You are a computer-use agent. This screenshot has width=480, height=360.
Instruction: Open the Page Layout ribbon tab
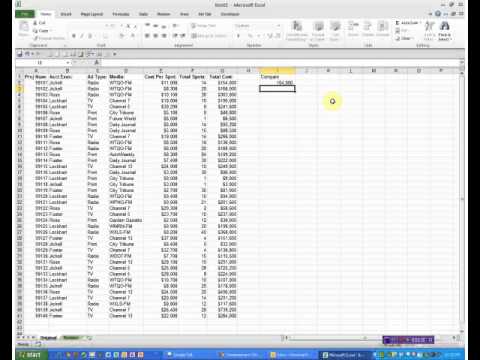pyautogui.click(x=92, y=14)
